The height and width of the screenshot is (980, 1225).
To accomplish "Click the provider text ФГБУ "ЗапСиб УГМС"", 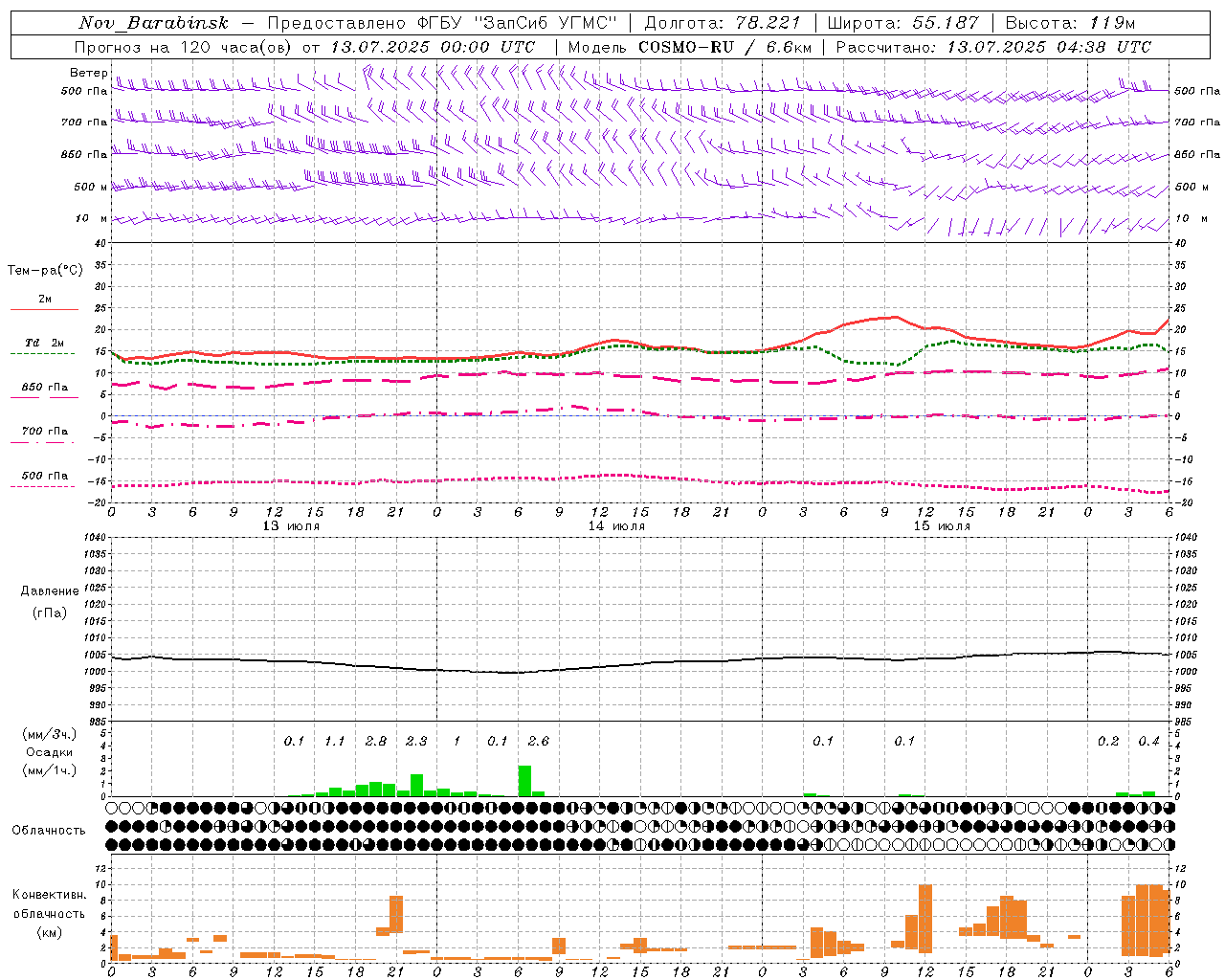I will 518,23.
